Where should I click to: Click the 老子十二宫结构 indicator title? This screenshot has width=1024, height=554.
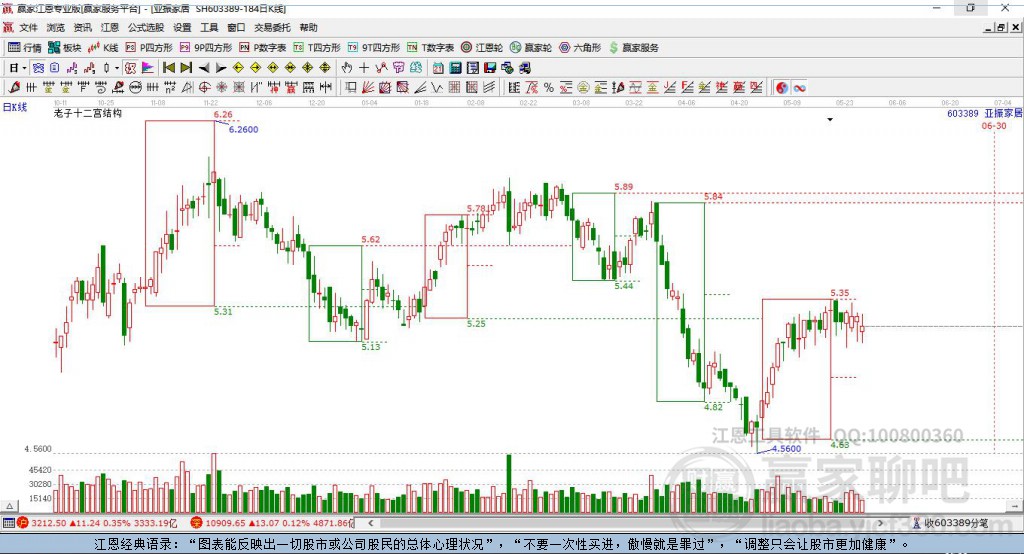coord(88,113)
